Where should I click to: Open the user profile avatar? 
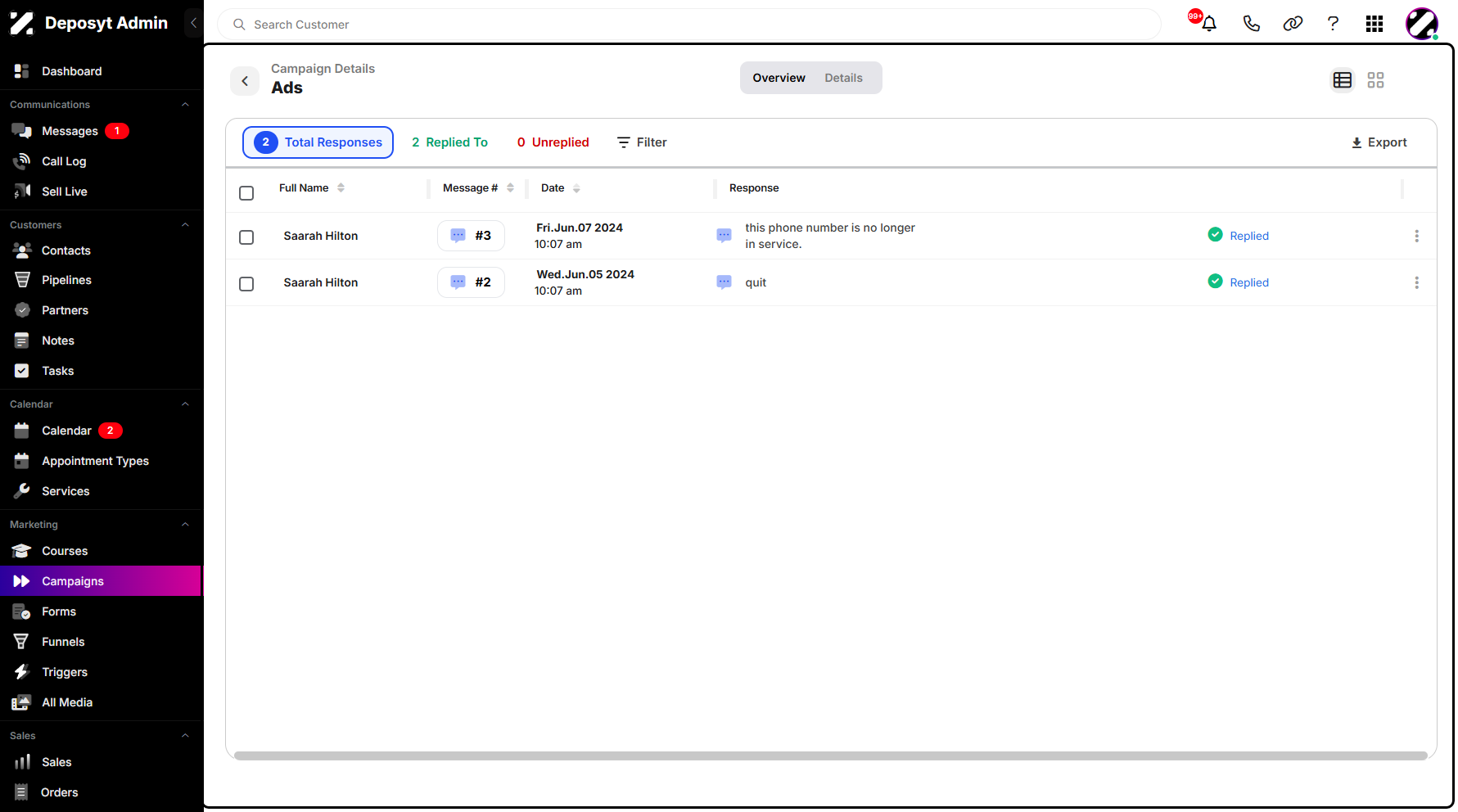[x=1422, y=24]
